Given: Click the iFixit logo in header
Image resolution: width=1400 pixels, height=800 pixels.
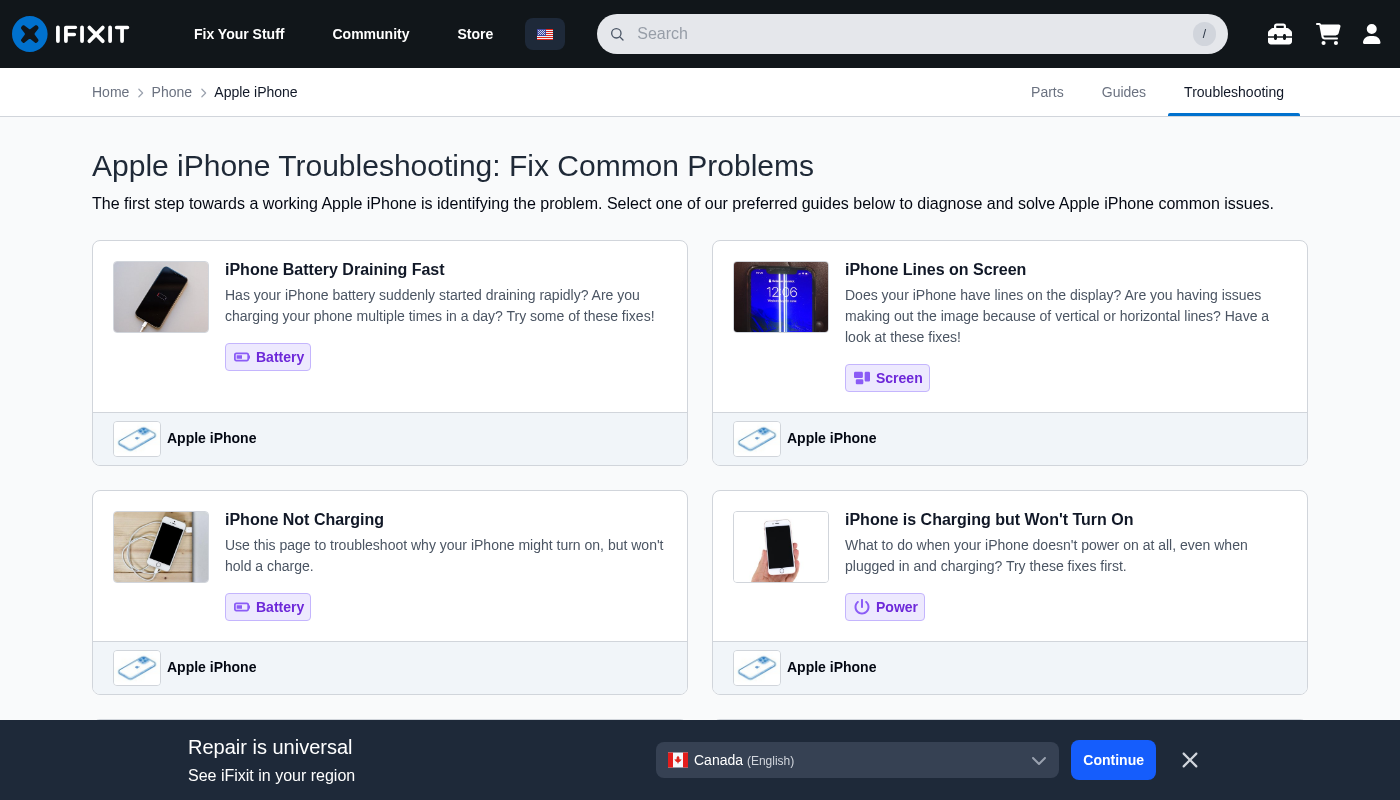Looking at the screenshot, I should [71, 34].
